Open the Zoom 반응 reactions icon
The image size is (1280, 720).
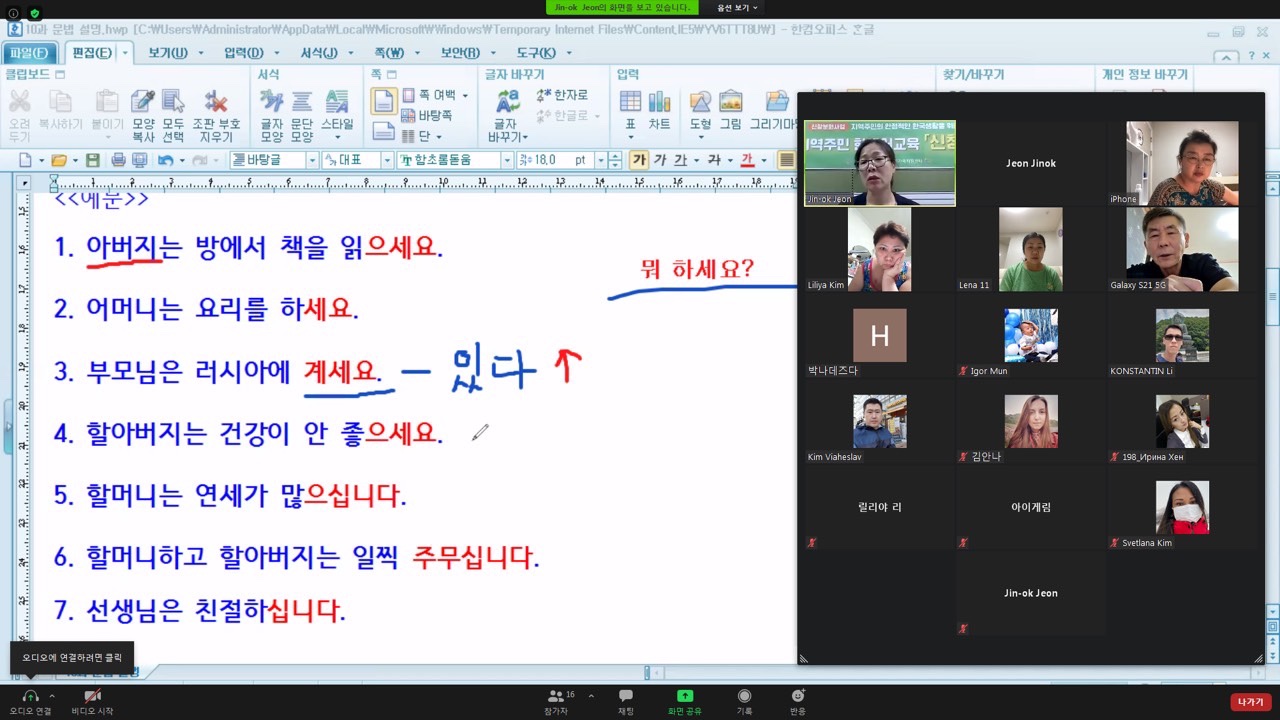pyautogui.click(x=798, y=696)
